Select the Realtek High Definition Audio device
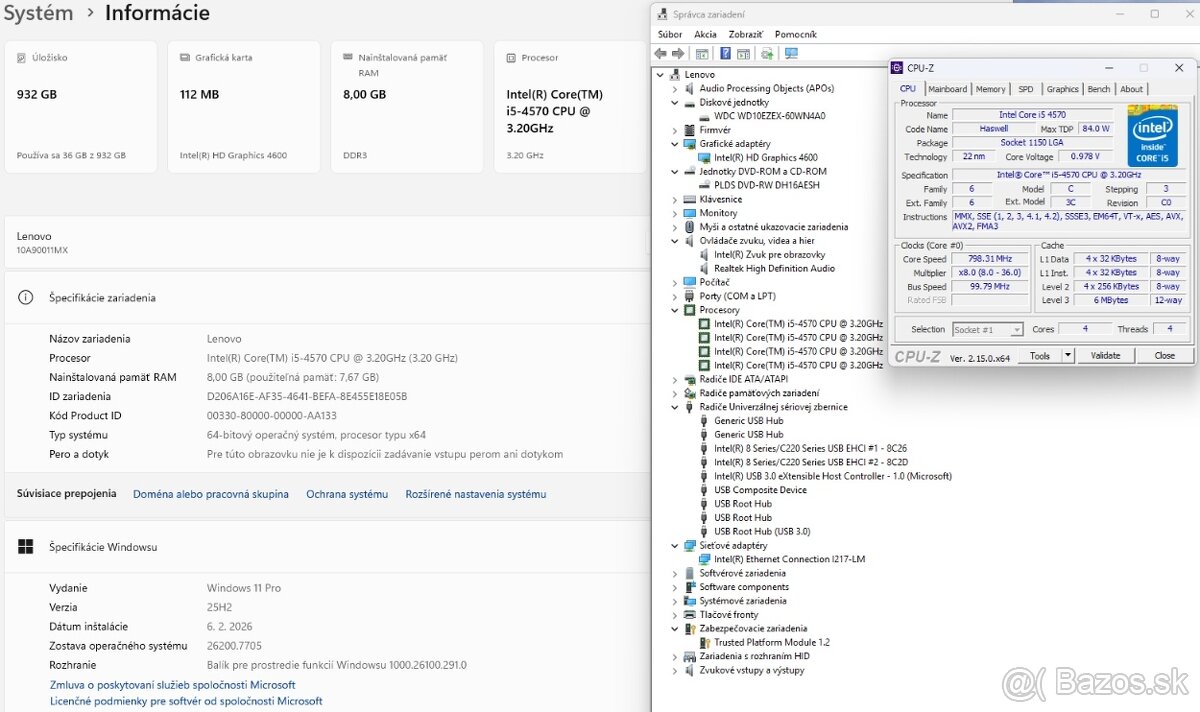This screenshot has width=1200, height=712. tap(774, 269)
